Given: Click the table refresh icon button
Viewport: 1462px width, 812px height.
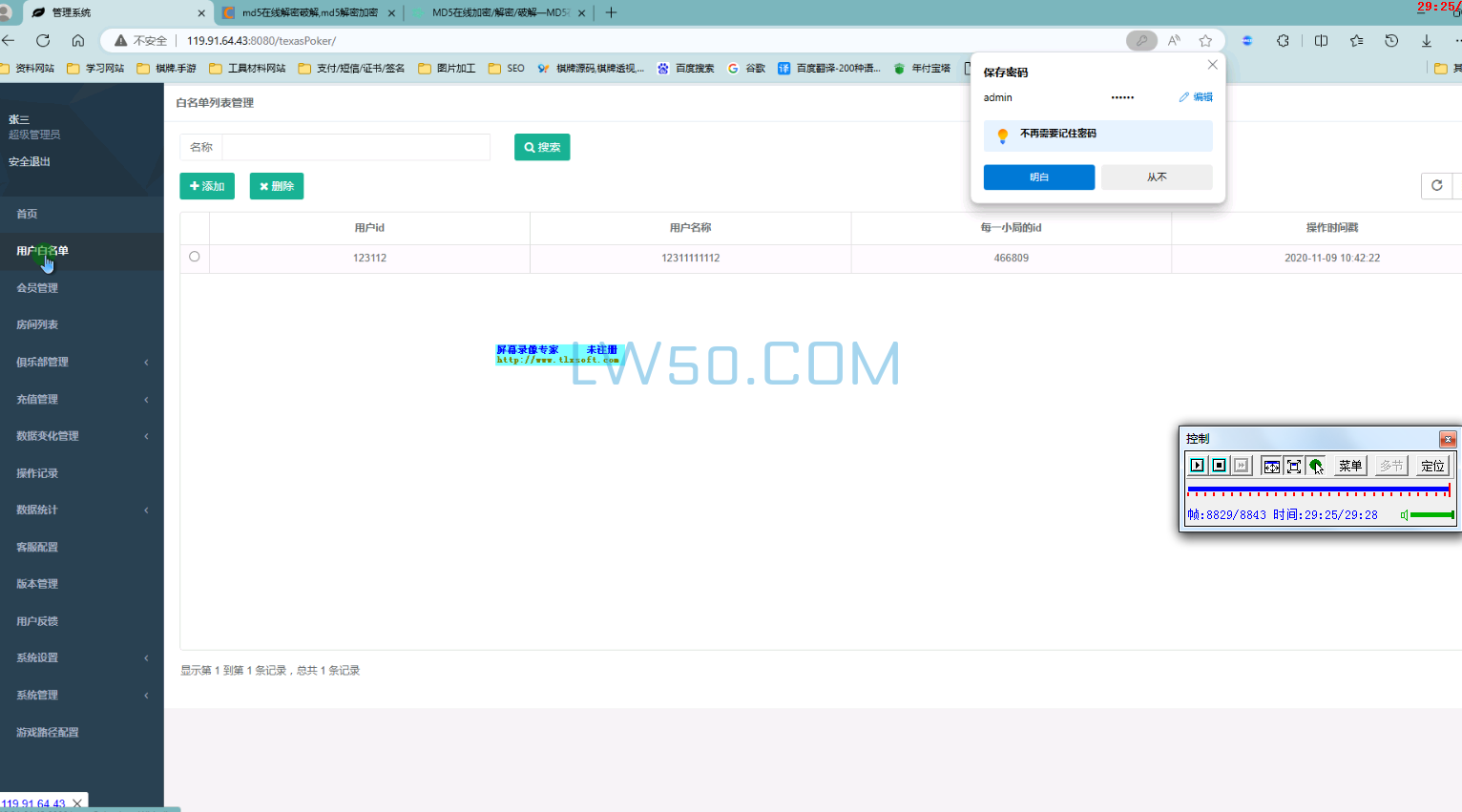Looking at the screenshot, I should pyautogui.click(x=1436, y=185).
